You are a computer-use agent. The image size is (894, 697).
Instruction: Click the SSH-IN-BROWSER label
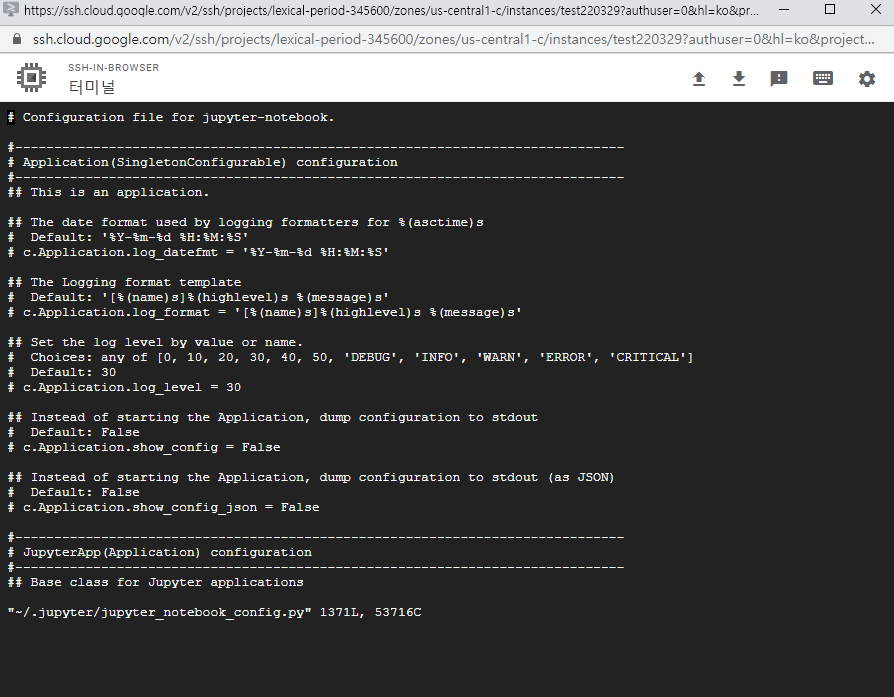point(113,67)
